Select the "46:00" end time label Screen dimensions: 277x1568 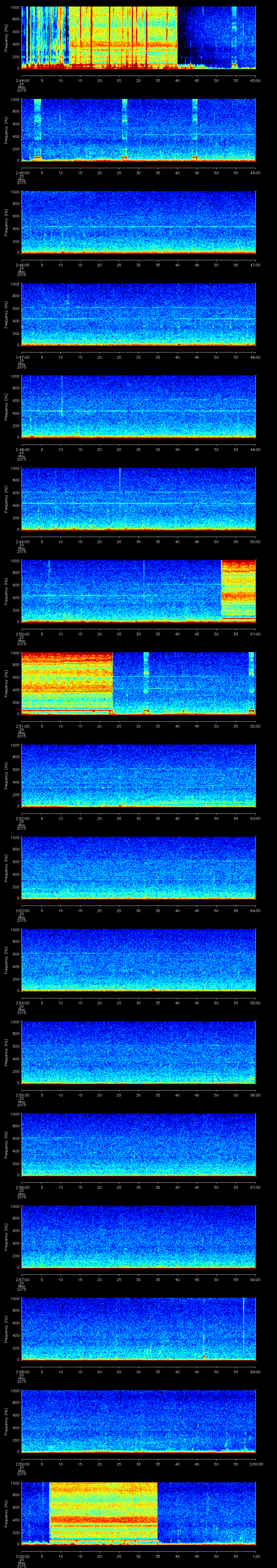pyautogui.click(x=256, y=173)
